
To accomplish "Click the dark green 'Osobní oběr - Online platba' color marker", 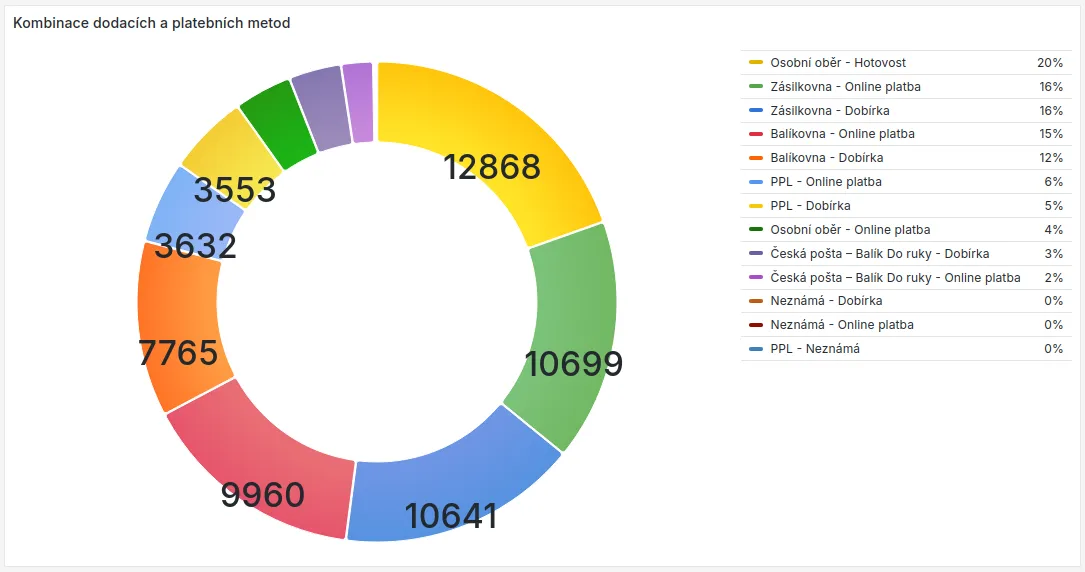I will click(756, 230).
